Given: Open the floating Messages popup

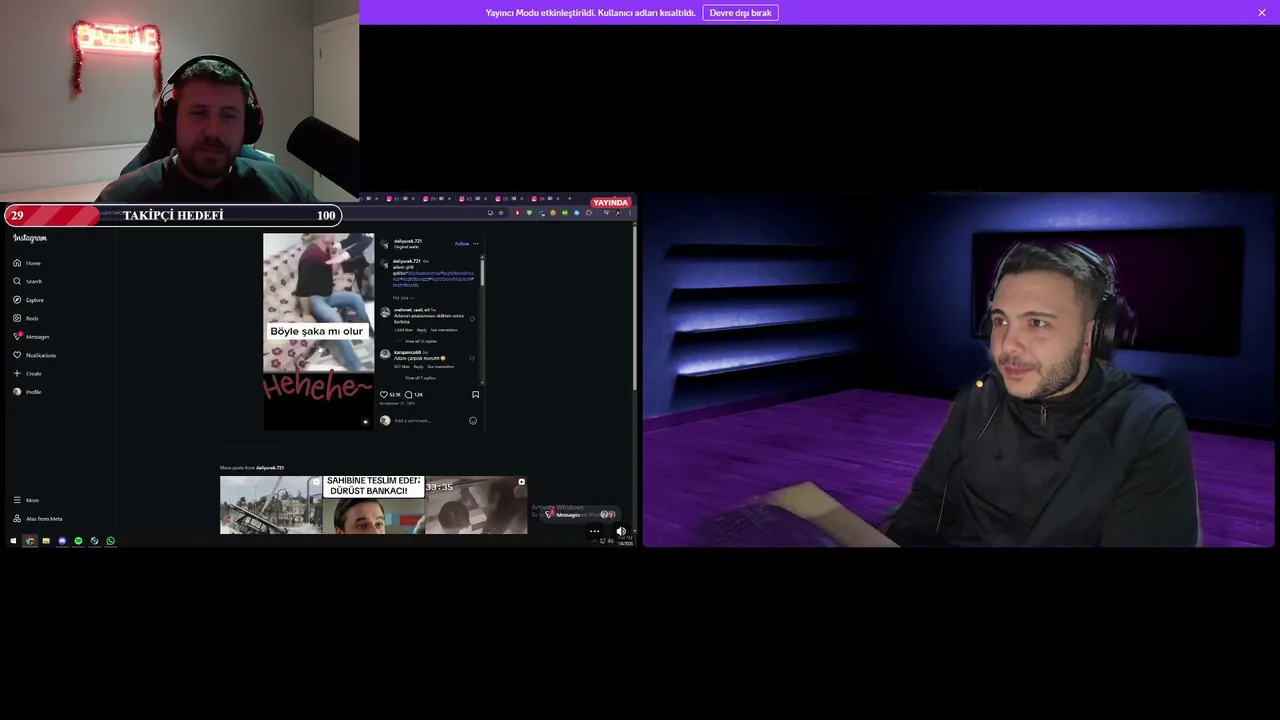Looking at the screenshot, I should (580, 514).
